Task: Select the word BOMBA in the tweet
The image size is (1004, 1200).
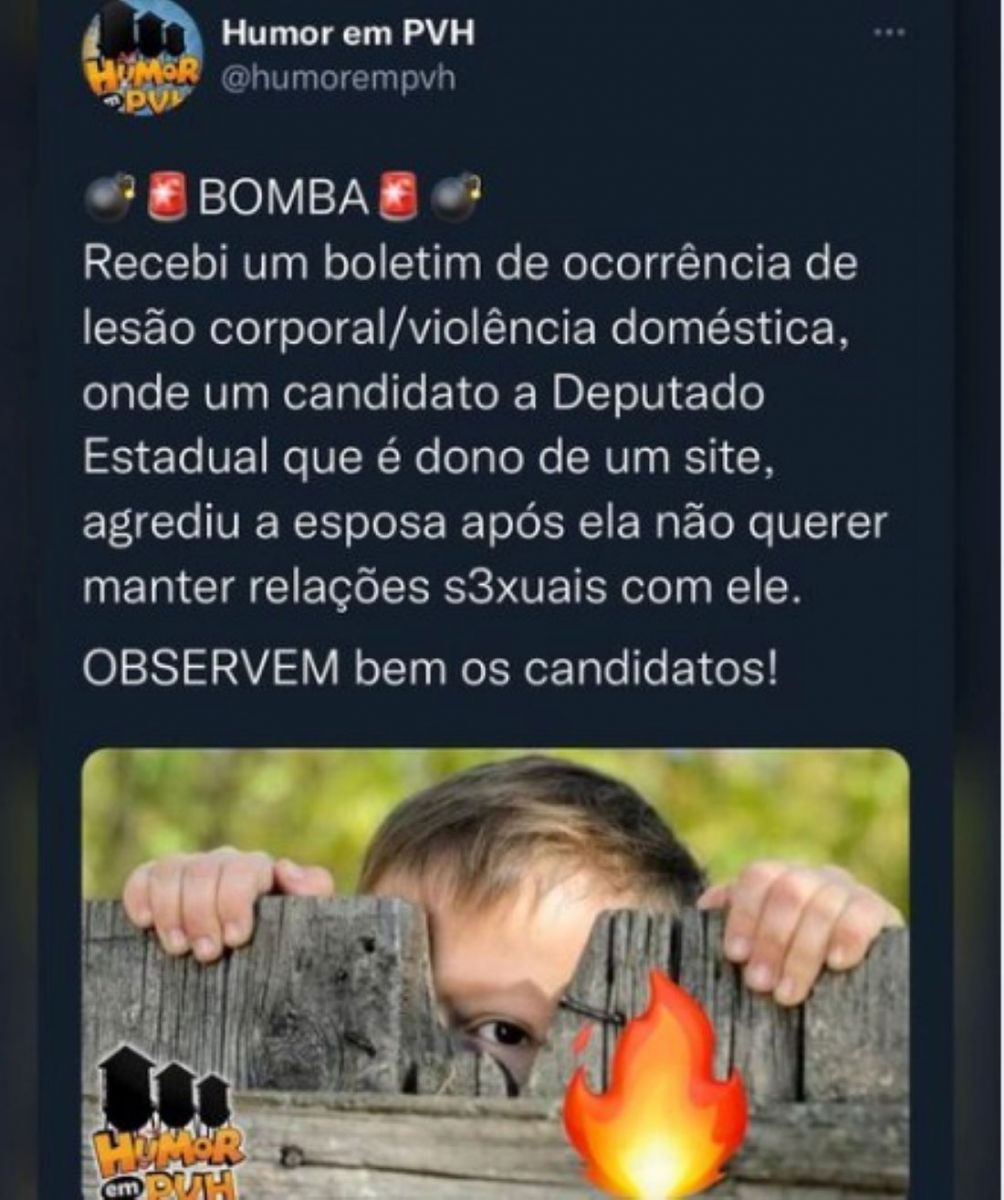Action: (284, 199)
